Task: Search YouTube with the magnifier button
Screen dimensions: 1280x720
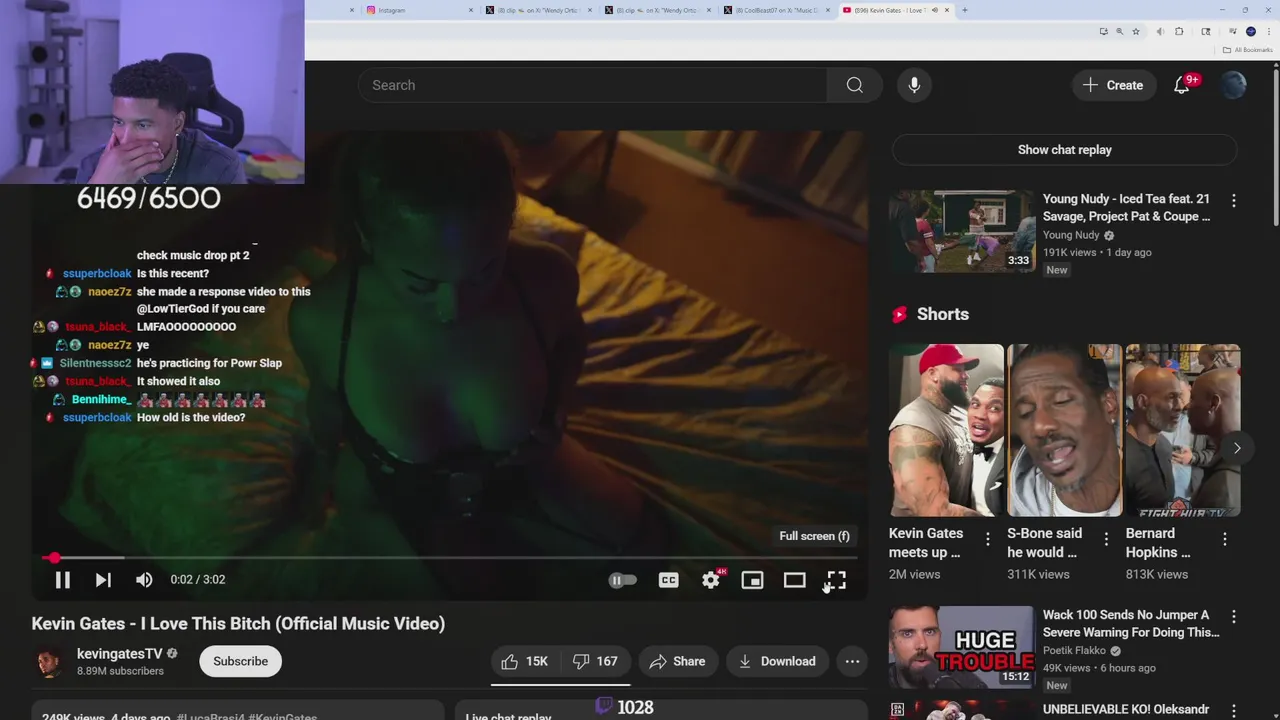Action: [854, 85]
